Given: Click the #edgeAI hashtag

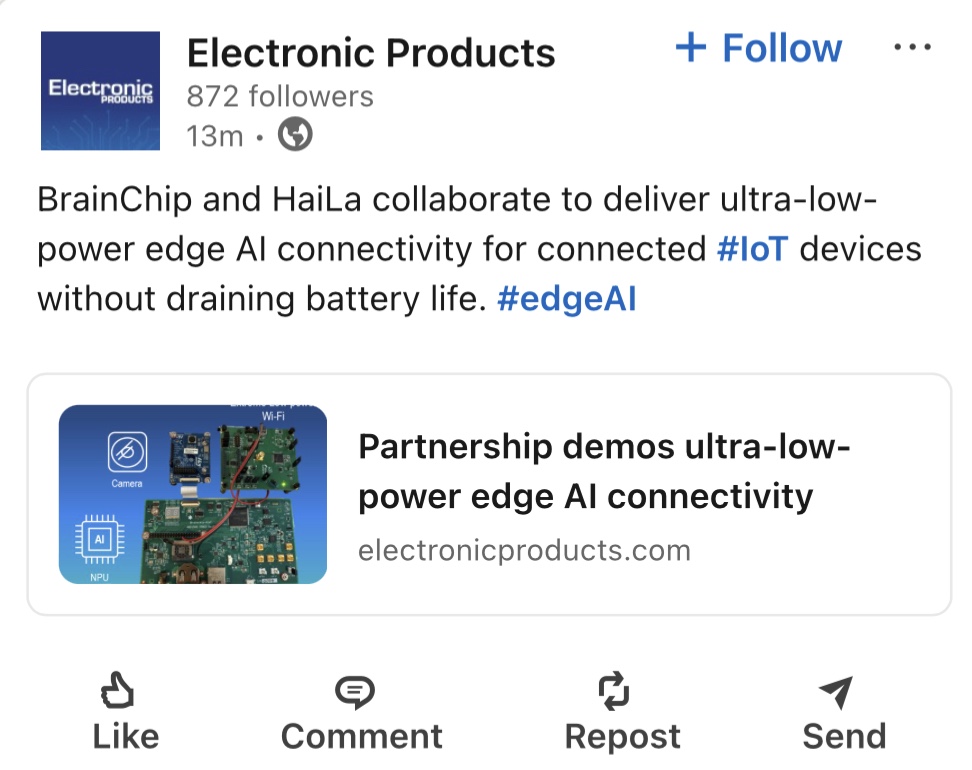Looking at the screenshot, I should (566, 299).
